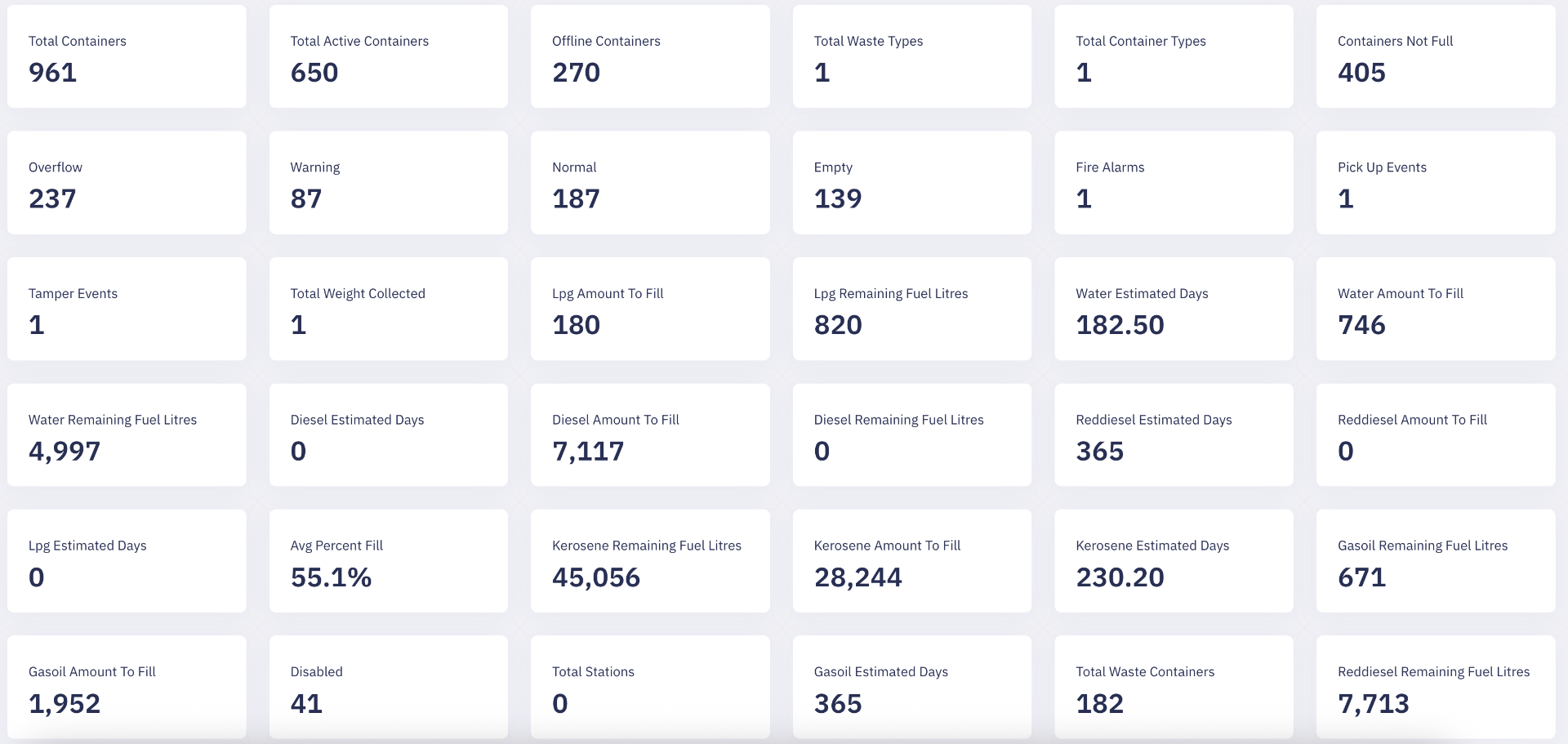
Task: Click the Lpg Amount To Fill tile
Action: (x=650, y=308)
